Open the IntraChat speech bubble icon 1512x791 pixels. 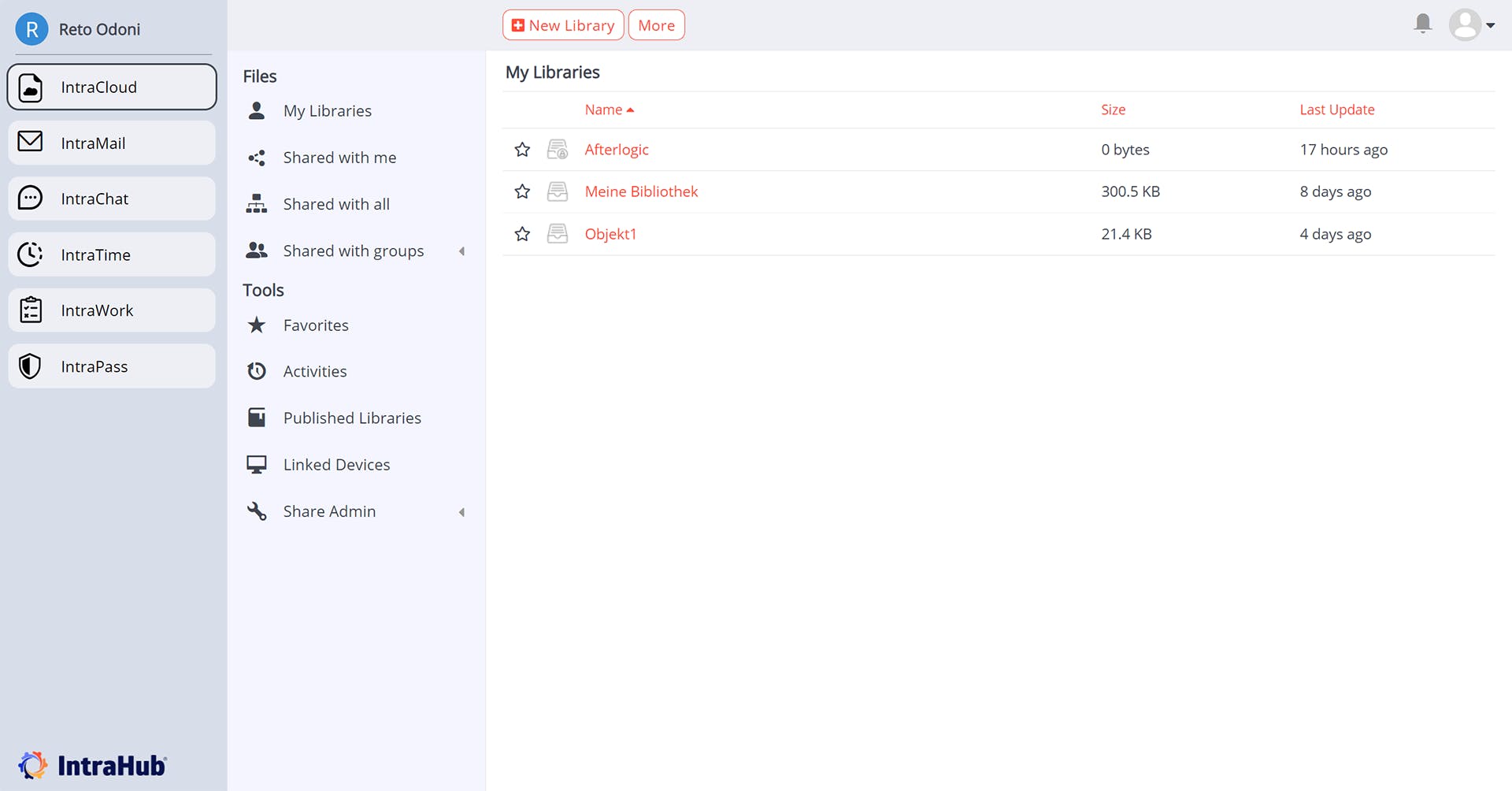[x=30, y=198]
